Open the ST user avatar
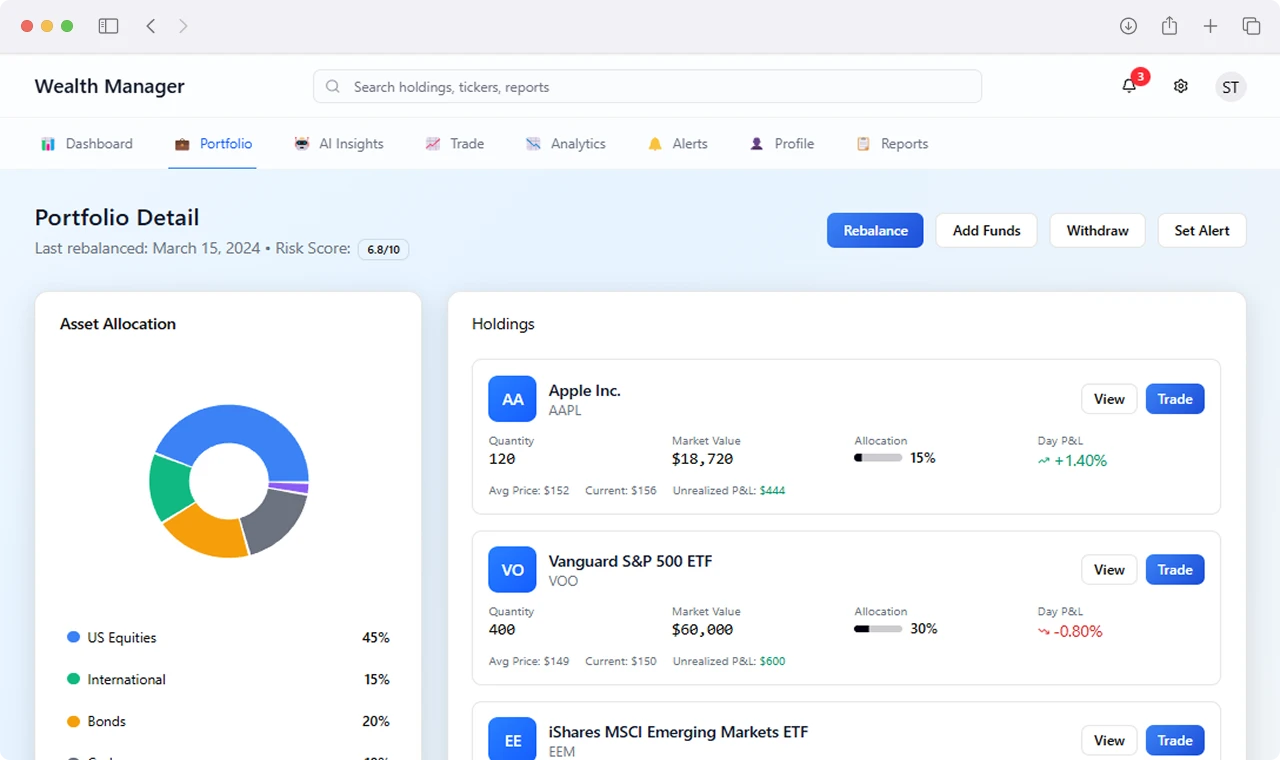This screenshot has width=1280, height=760. [1231, 87]
